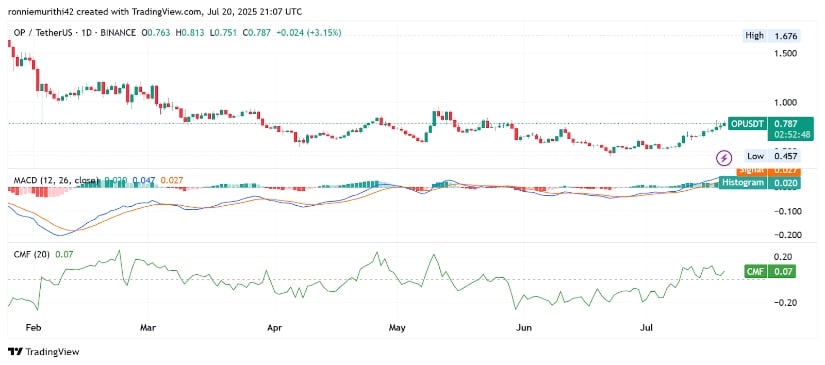Click the Jul label on time axis
Viewport: 825px width, 365px height.
coord(646,328)
